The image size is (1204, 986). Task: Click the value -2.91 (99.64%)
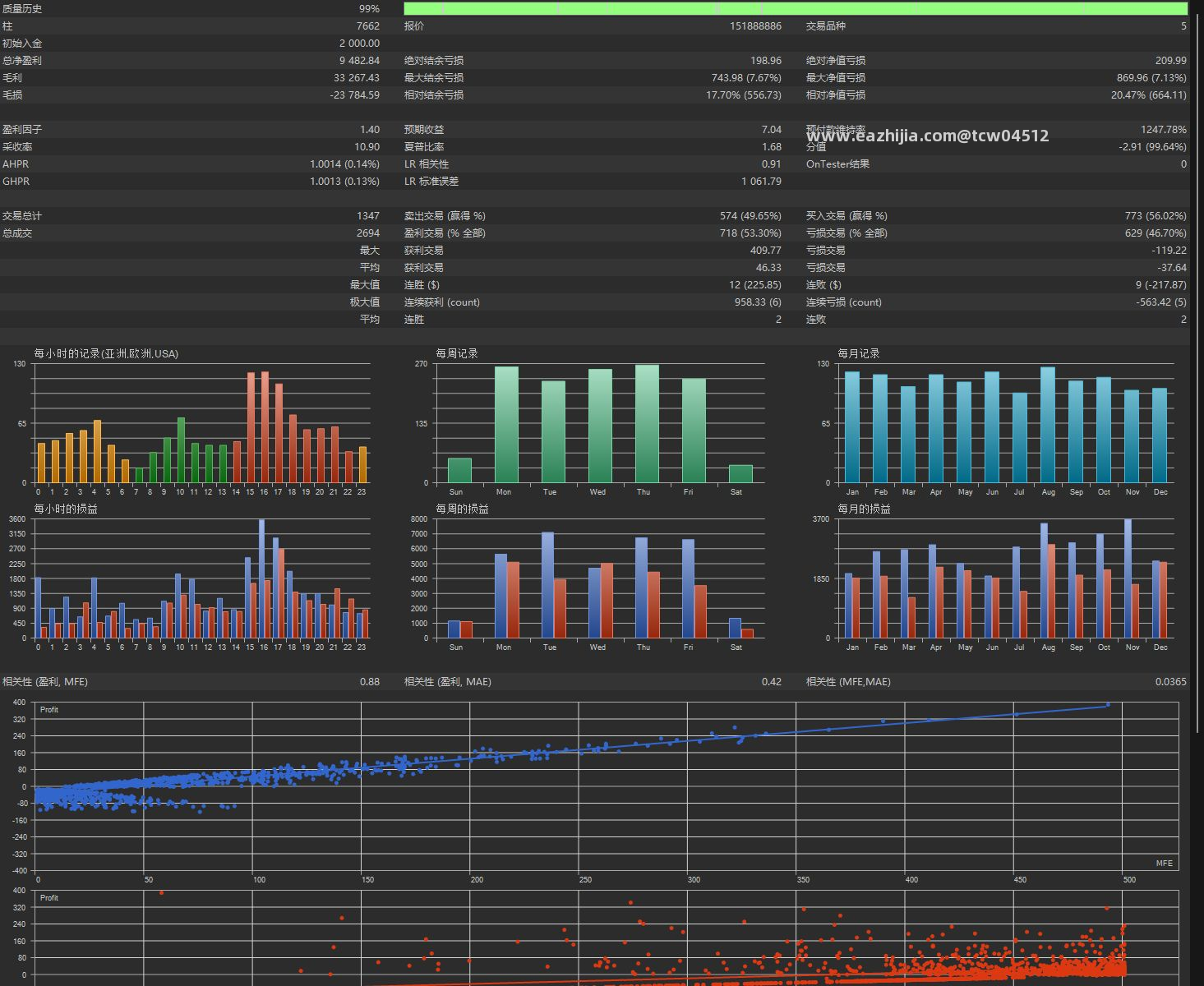[1152, 147]
